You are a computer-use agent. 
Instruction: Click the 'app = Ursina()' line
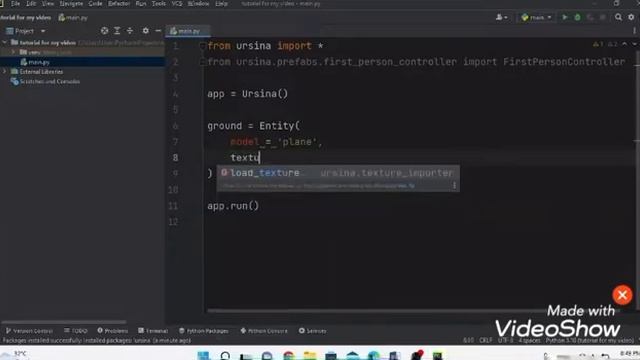247,94
